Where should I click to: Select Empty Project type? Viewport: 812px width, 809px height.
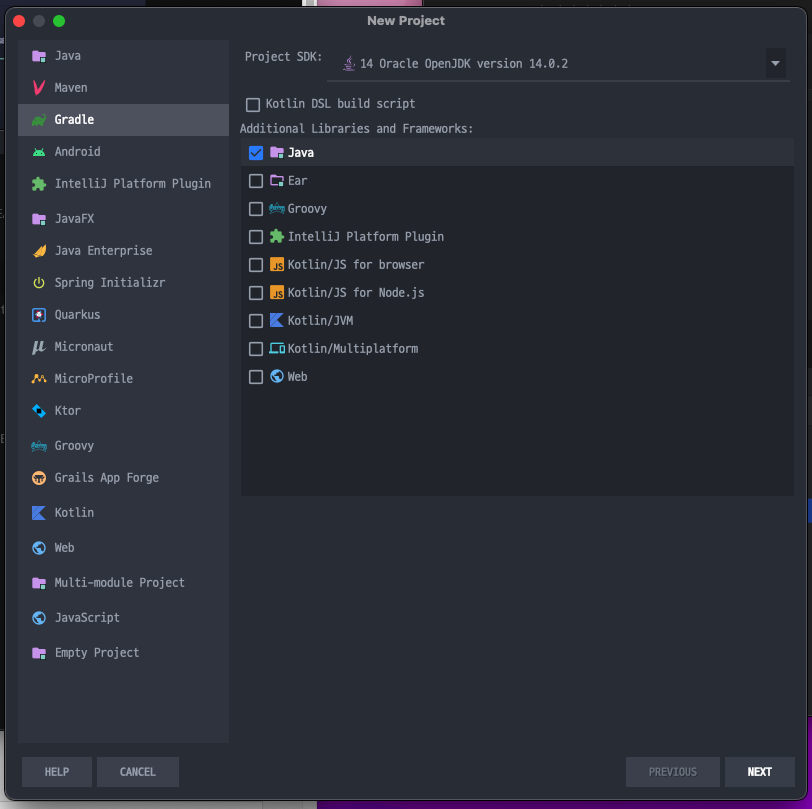tap(123, 653)
